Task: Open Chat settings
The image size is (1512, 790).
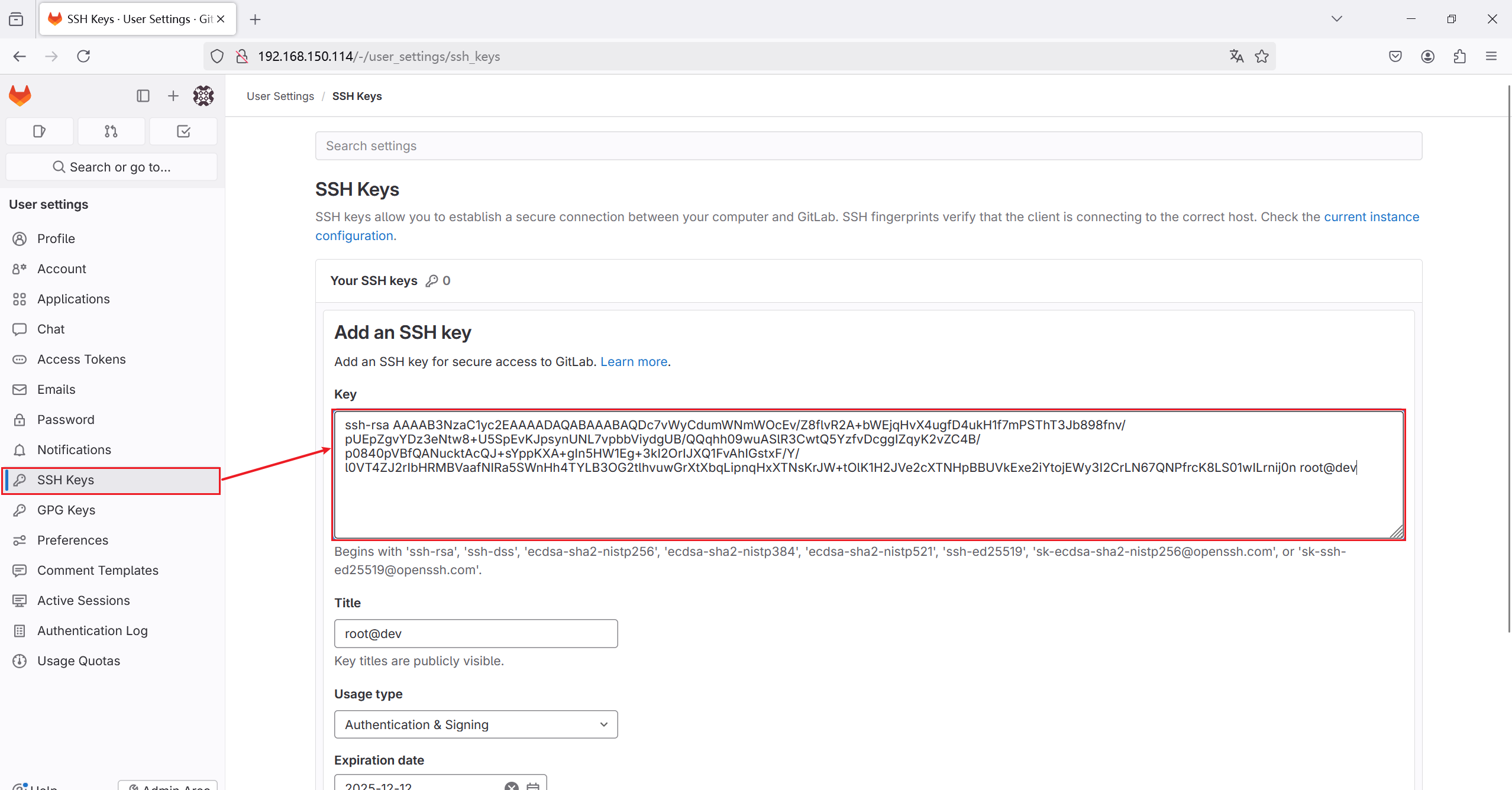Action: 111,329
